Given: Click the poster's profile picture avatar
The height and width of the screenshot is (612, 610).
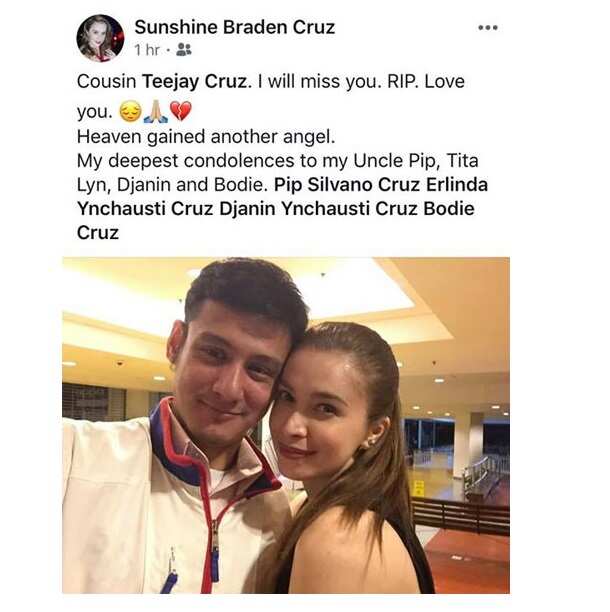Looking at the screenshot, I should 100,39.
